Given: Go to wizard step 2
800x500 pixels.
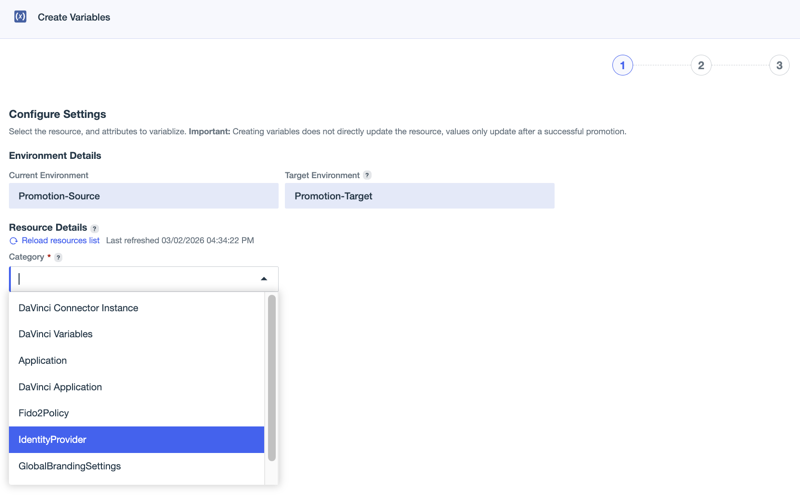Looking at the screenshot, I should (701, 65).
